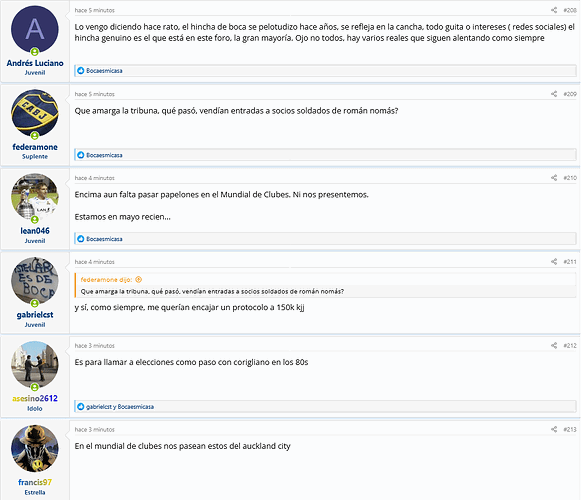Viewport: 581px width, 500px height.
Task: Click share icon on post #212
Action: [554, 345]
